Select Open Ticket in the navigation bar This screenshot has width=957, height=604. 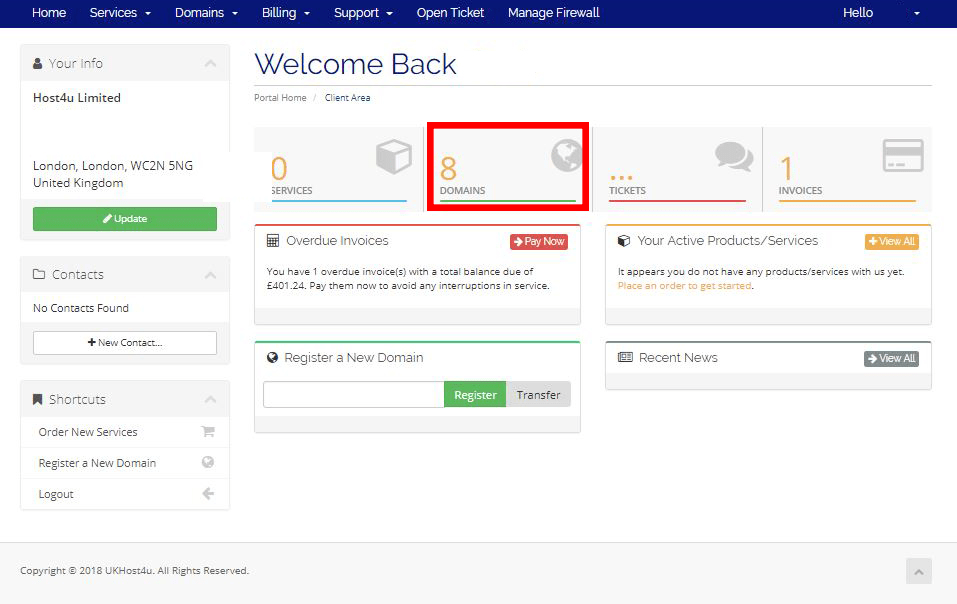click(450, 13)
